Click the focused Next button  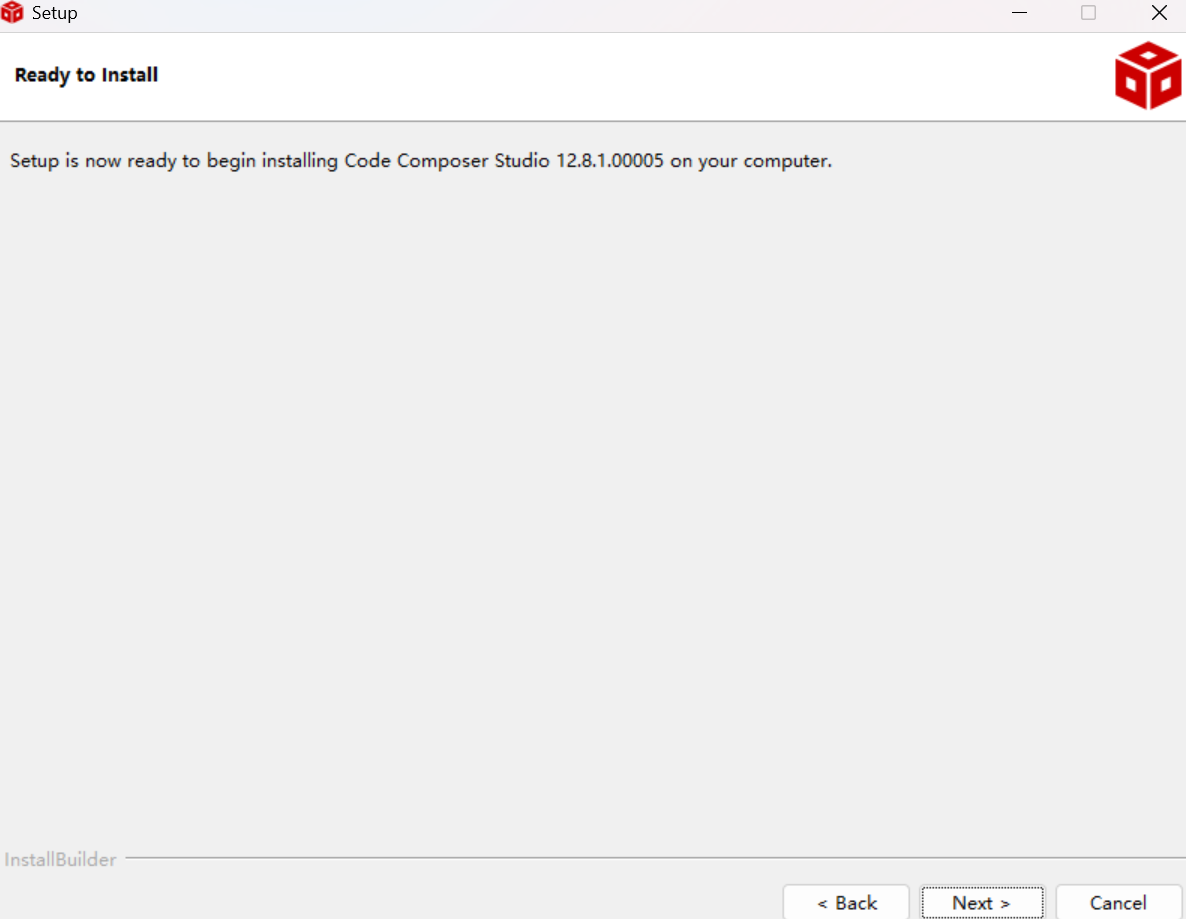click(982, 903)
